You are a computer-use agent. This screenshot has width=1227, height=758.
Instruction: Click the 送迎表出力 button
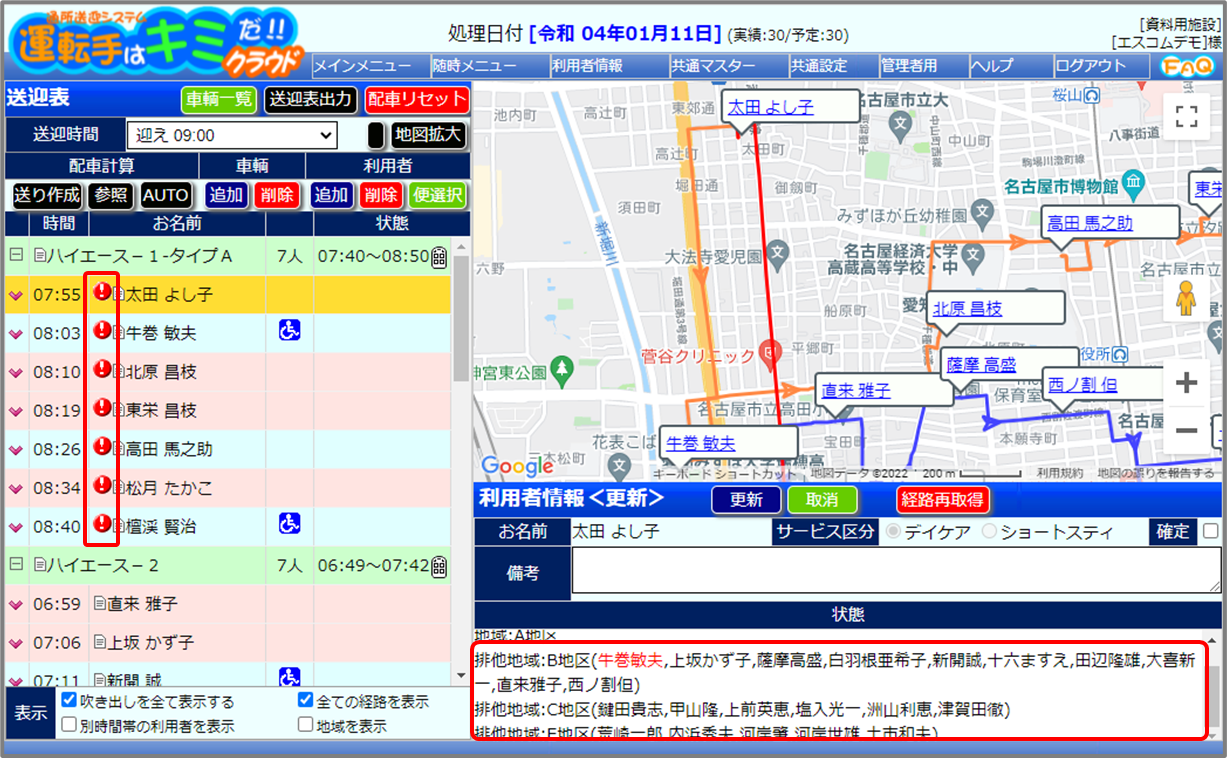coord(310,99)
